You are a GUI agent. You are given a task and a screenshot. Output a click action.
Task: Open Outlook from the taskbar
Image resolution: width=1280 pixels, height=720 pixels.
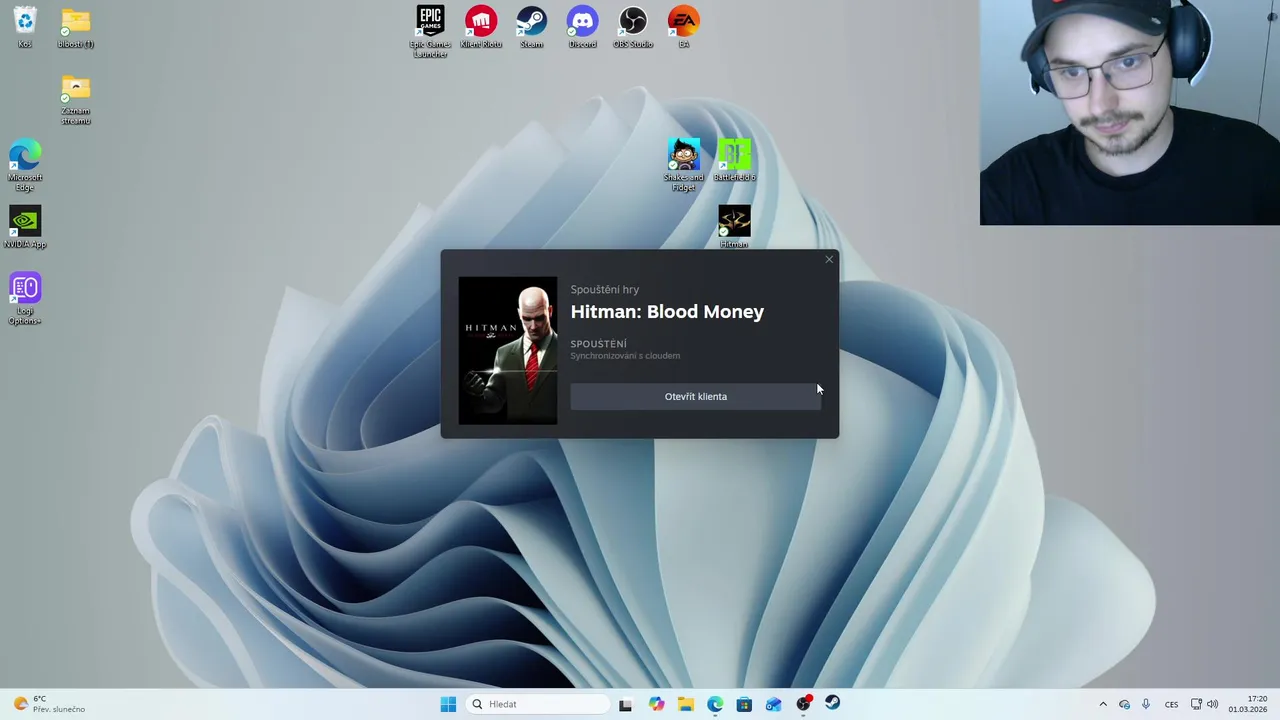[773, 704]
